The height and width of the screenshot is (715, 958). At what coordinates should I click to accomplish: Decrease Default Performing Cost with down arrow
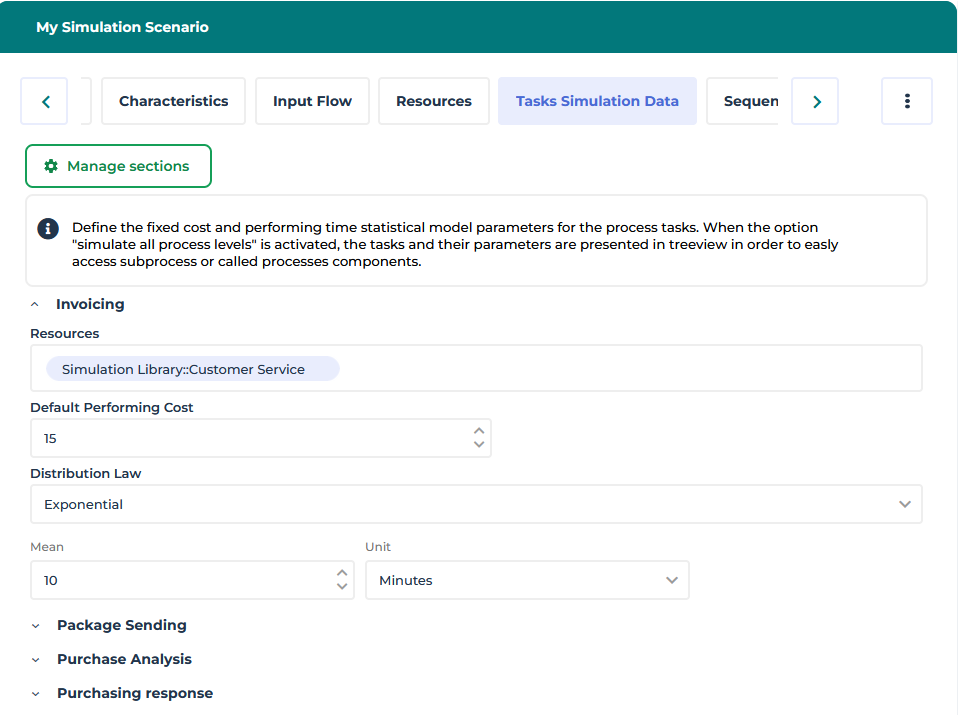(x=479, y=445)
